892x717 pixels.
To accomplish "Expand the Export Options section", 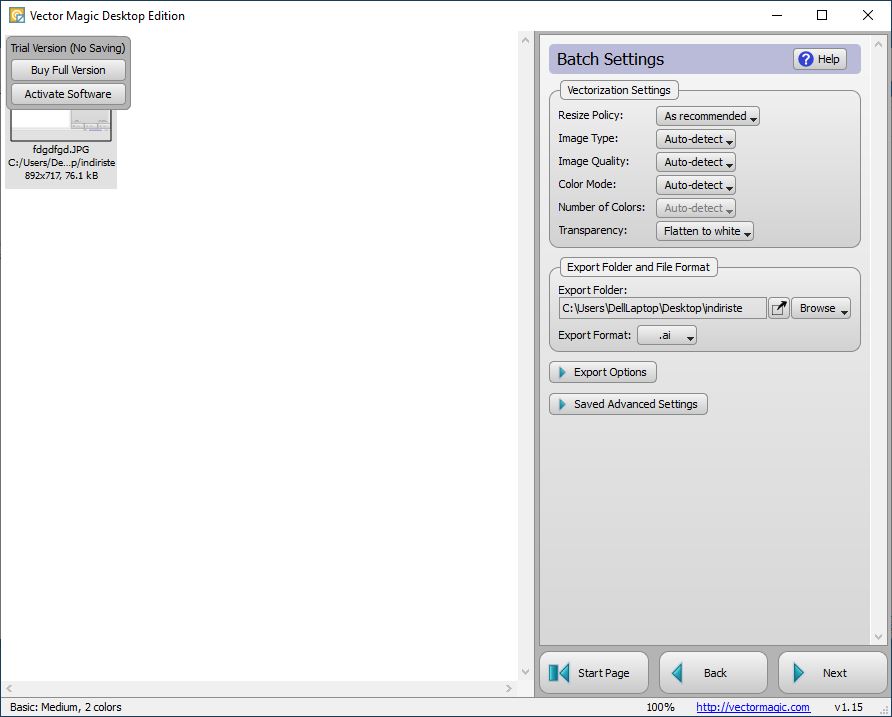I will [603, 372].
